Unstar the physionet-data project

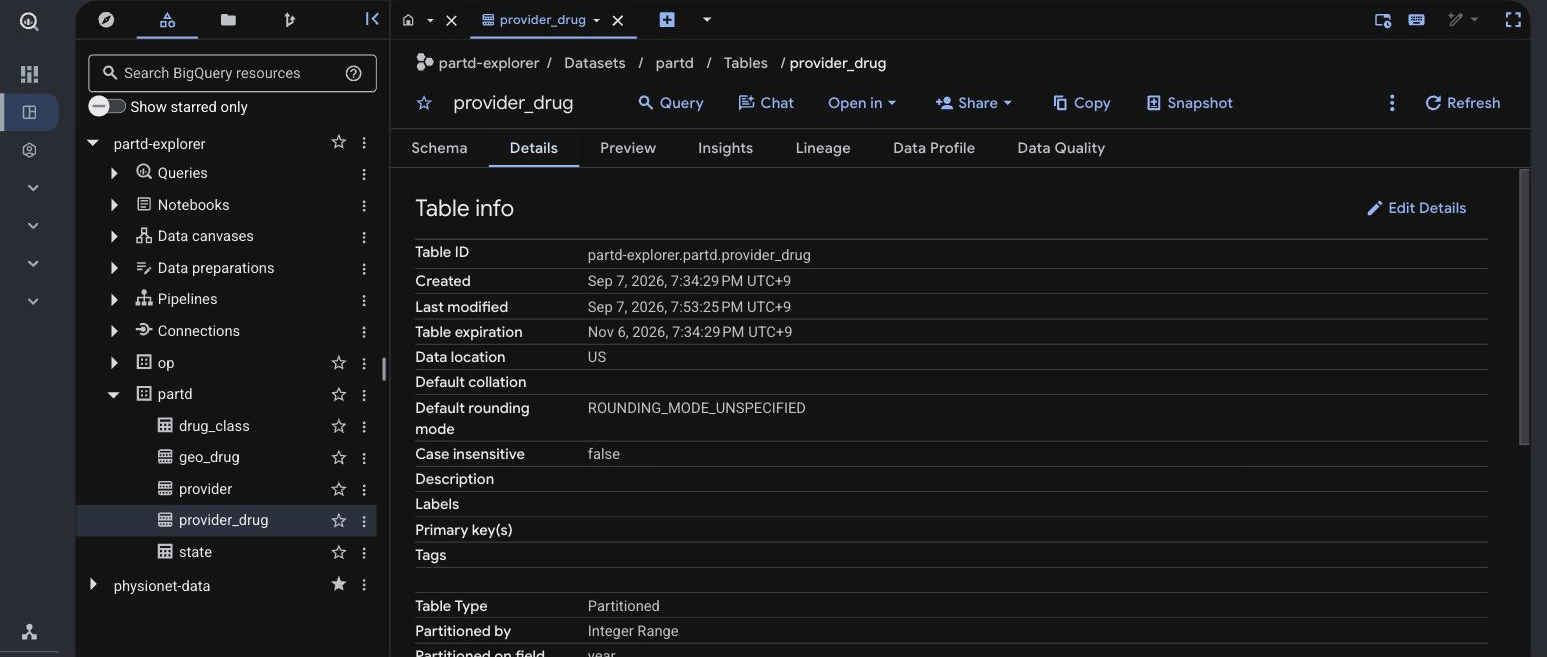(339, 584)
